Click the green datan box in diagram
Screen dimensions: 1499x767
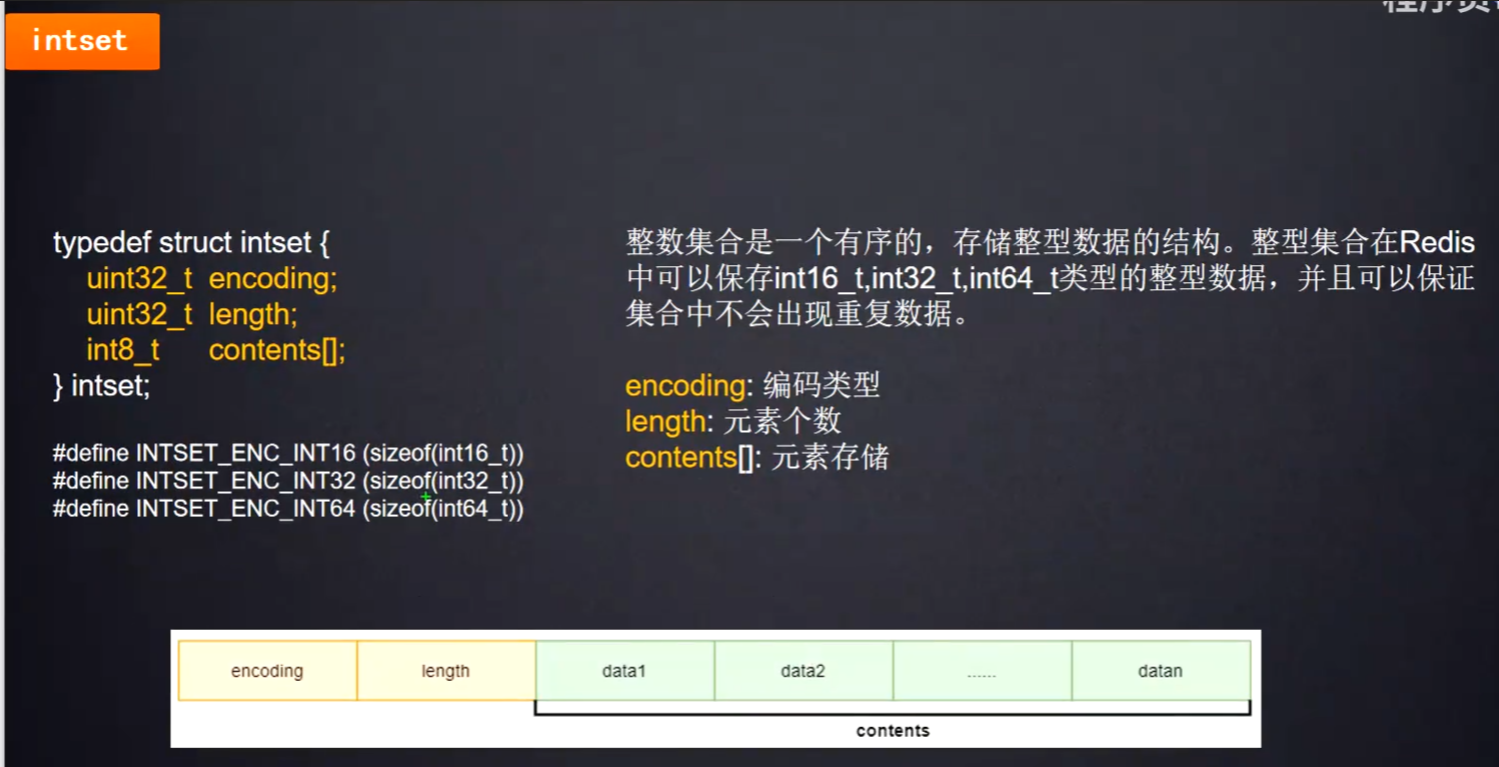point(1161,671)
